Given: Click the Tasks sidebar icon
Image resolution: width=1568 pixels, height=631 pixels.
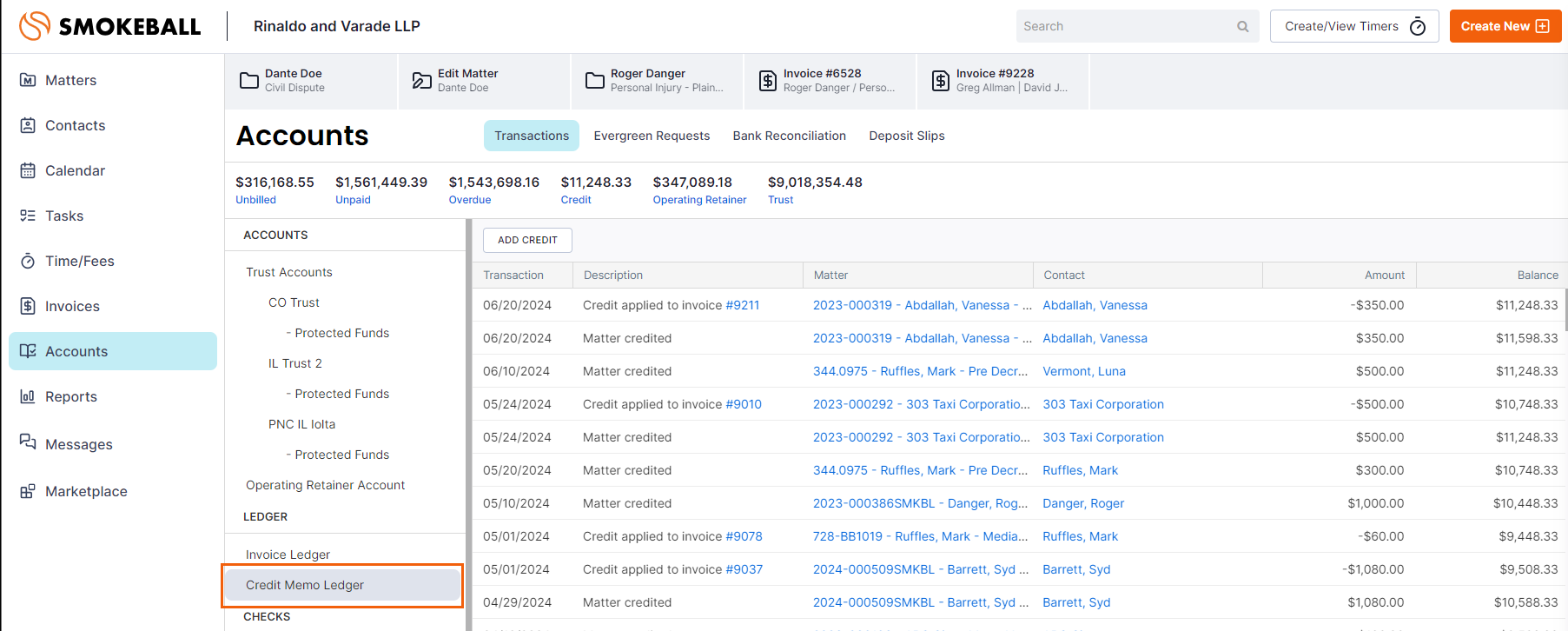Looking at the screenshot, I should [28, 216].
